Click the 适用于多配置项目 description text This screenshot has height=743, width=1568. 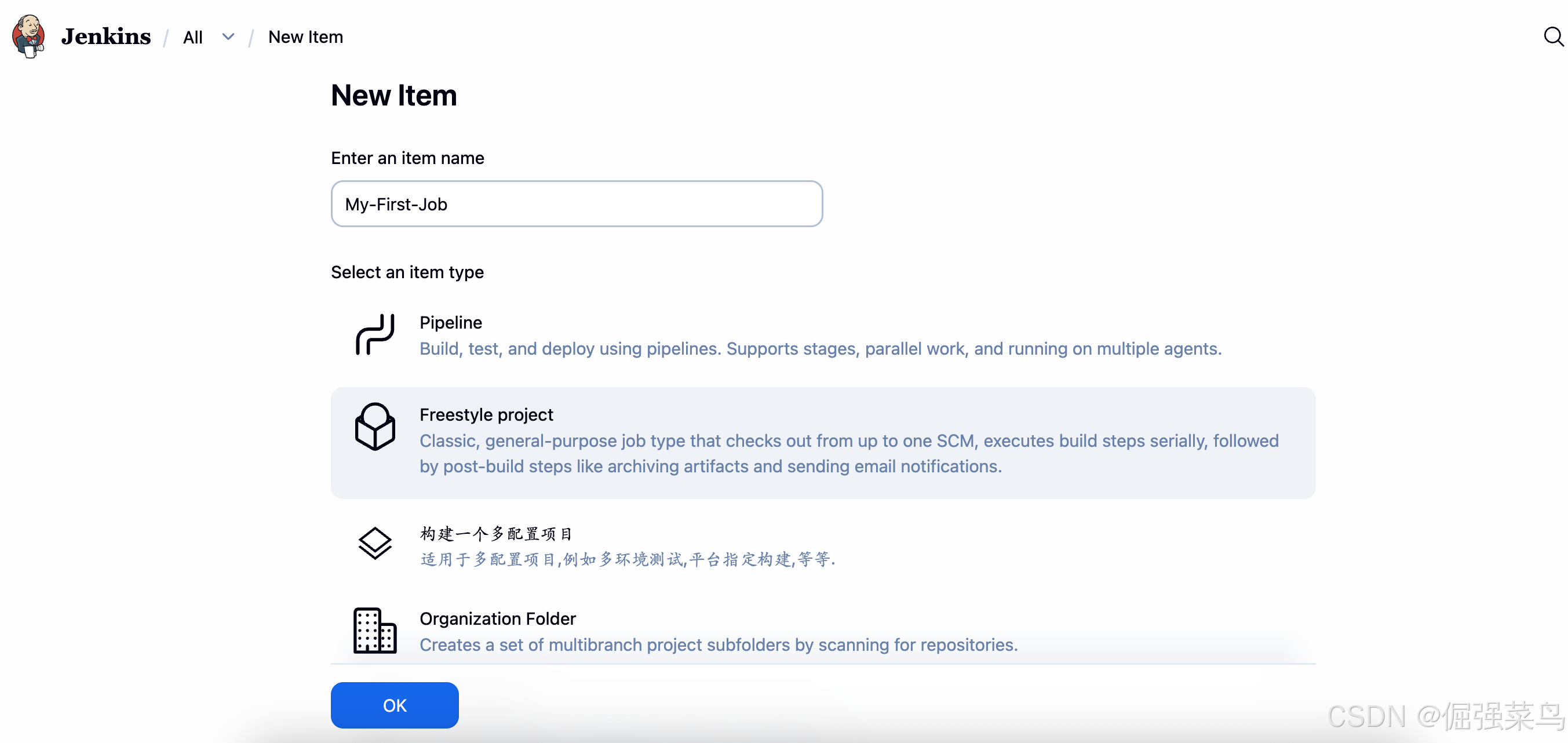[627, 560]
